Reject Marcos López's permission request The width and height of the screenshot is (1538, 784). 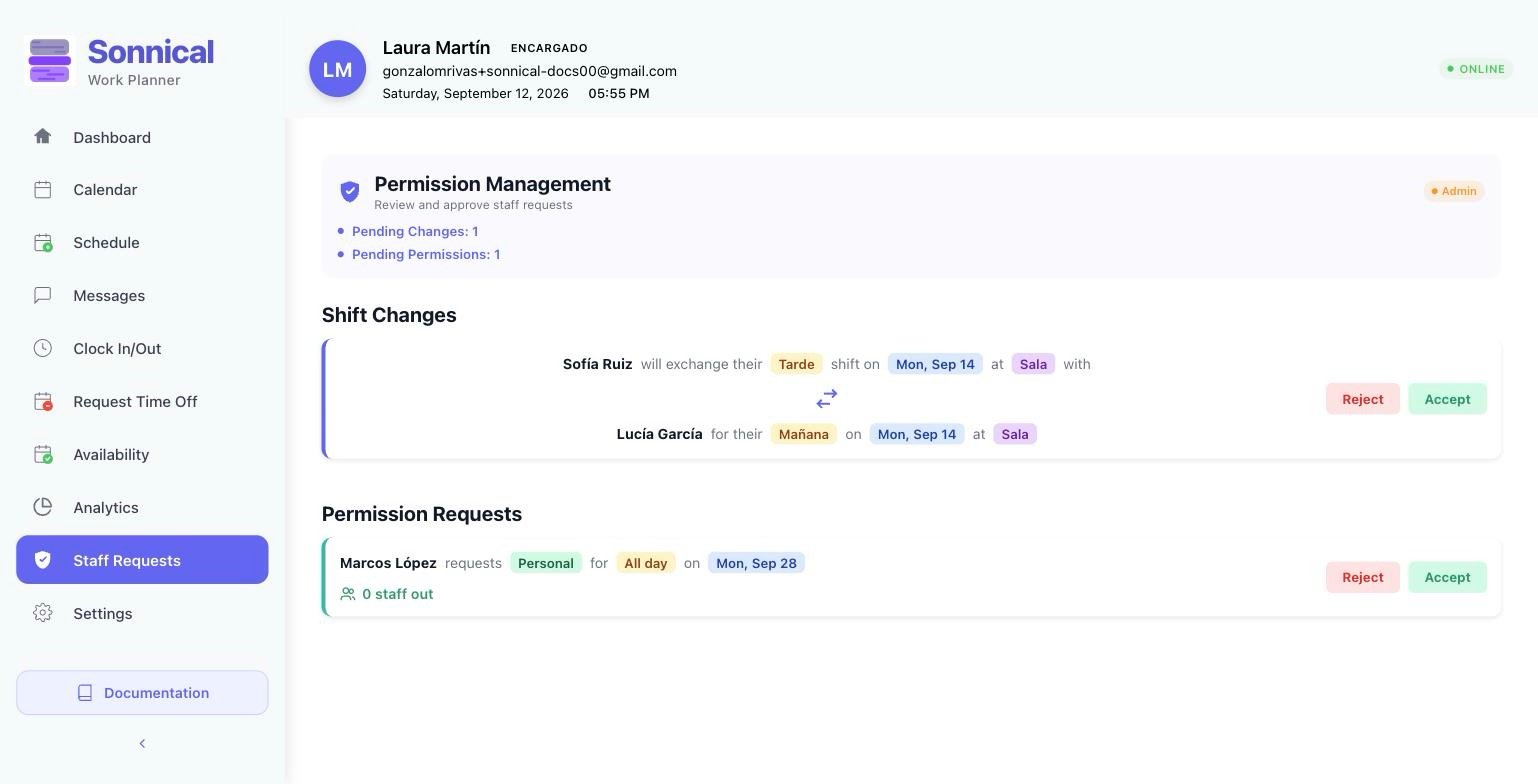(1363, 577)
